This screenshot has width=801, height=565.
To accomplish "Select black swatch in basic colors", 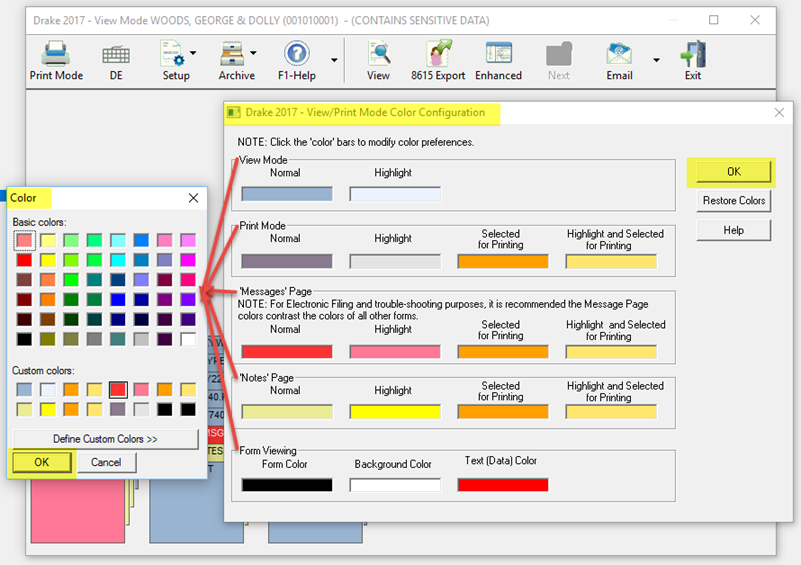I will pos(24,339).
